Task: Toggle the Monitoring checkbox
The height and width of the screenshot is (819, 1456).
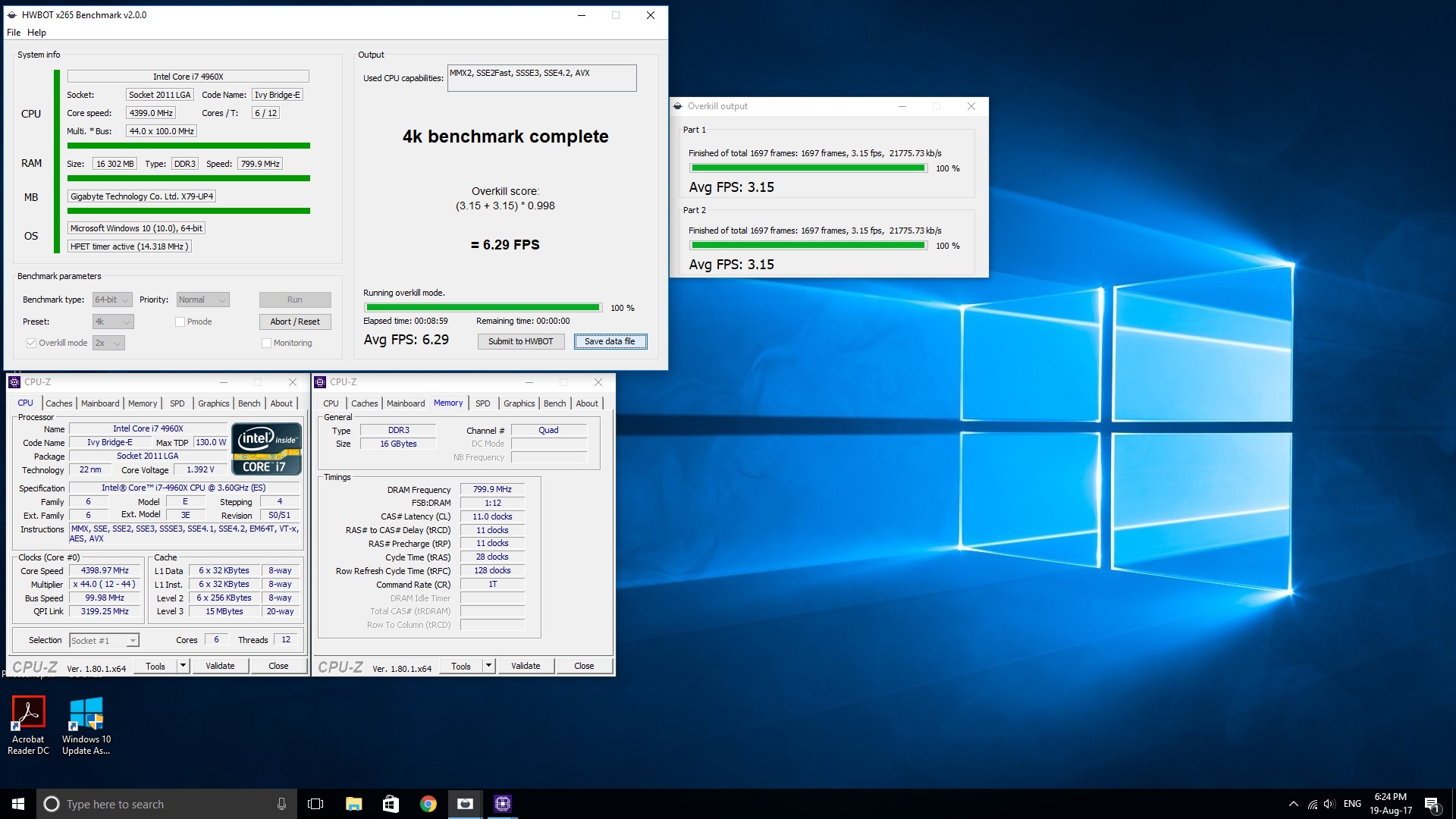Action: 266,343
